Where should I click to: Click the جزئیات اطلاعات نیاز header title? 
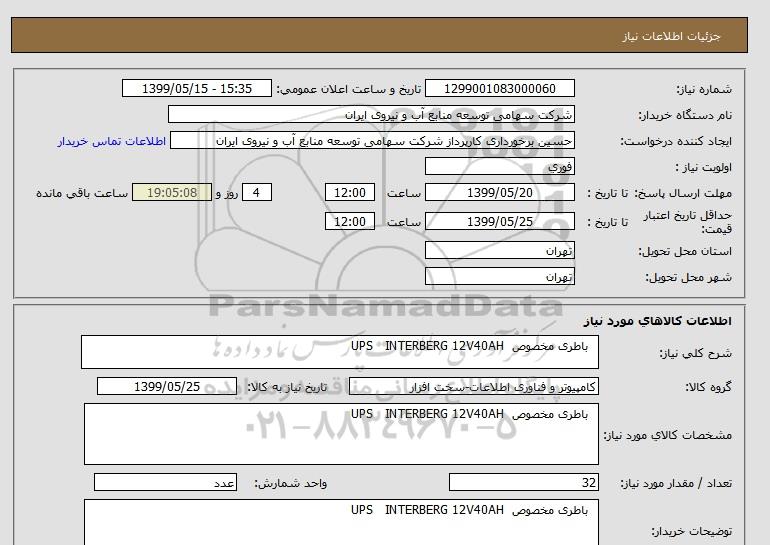(671, 36)
